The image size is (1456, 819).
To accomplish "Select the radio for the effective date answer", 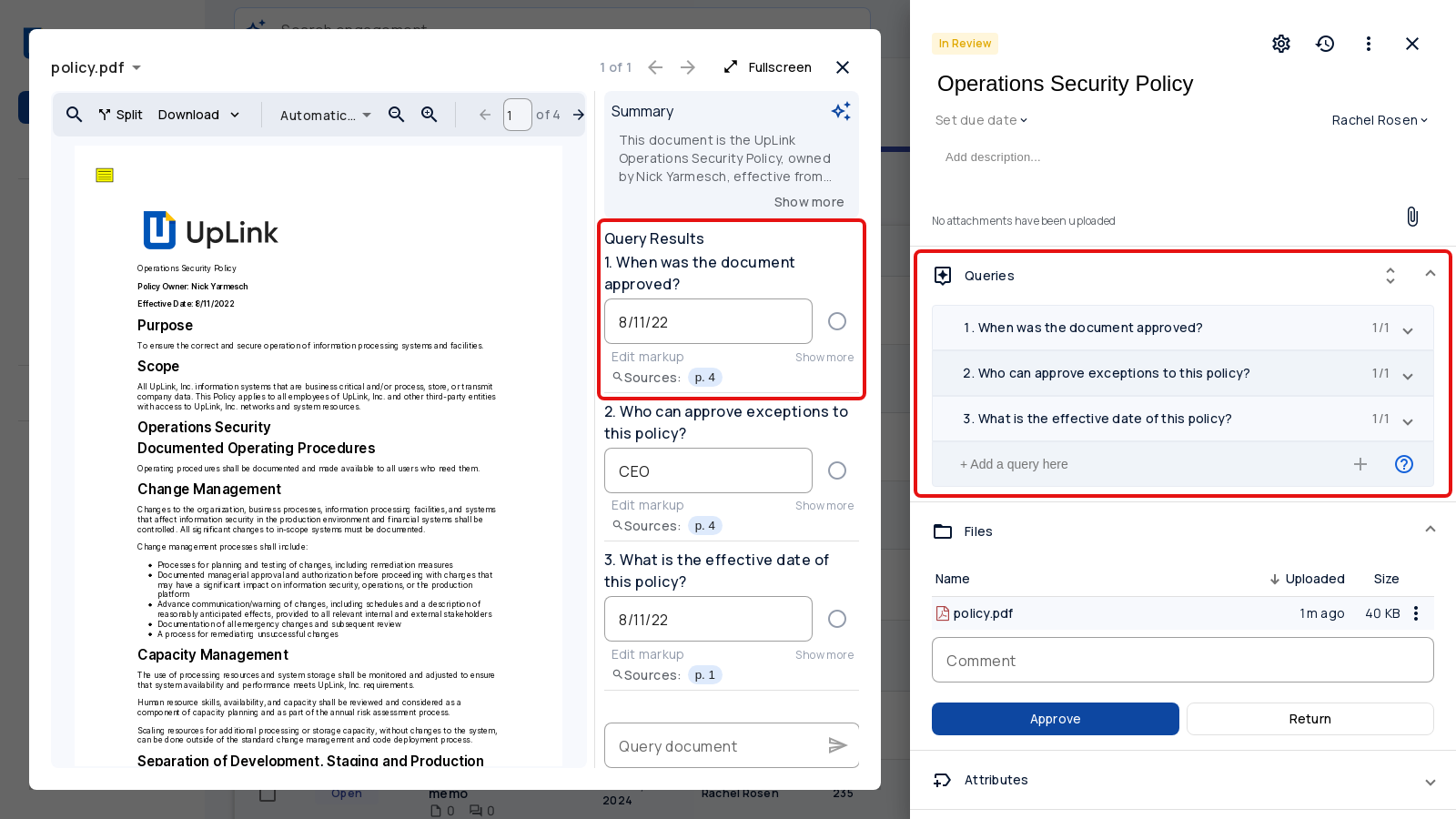I will point(836,619).
